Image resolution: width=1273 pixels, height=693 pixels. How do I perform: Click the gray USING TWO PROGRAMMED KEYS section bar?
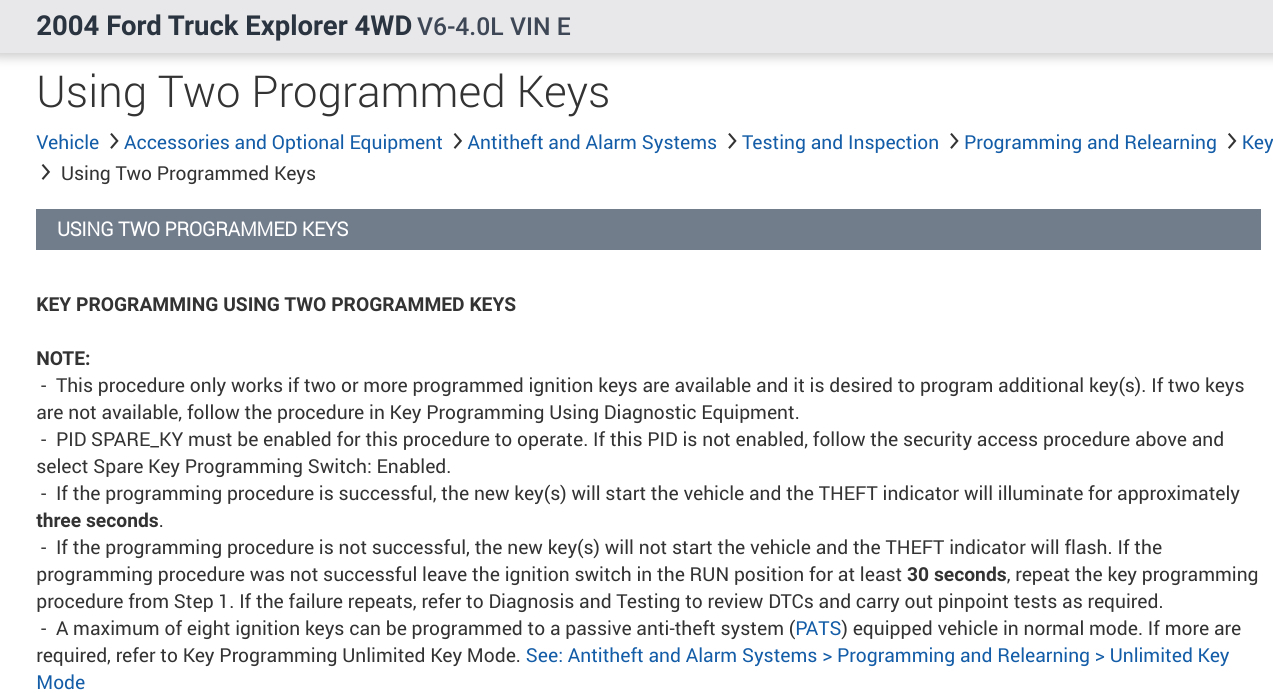tap(648, 229)
